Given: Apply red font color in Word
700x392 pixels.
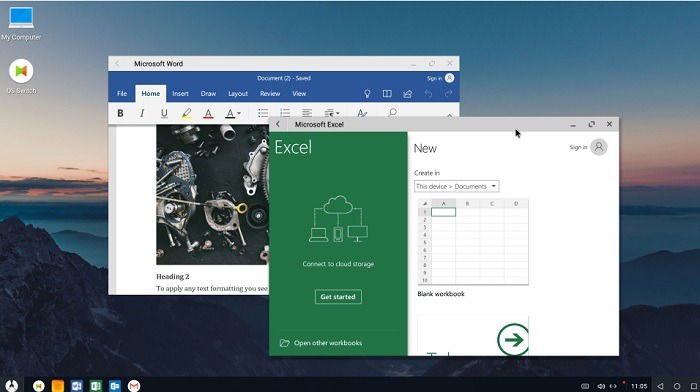Looking at the screenshot, I should tap(208, 113).
